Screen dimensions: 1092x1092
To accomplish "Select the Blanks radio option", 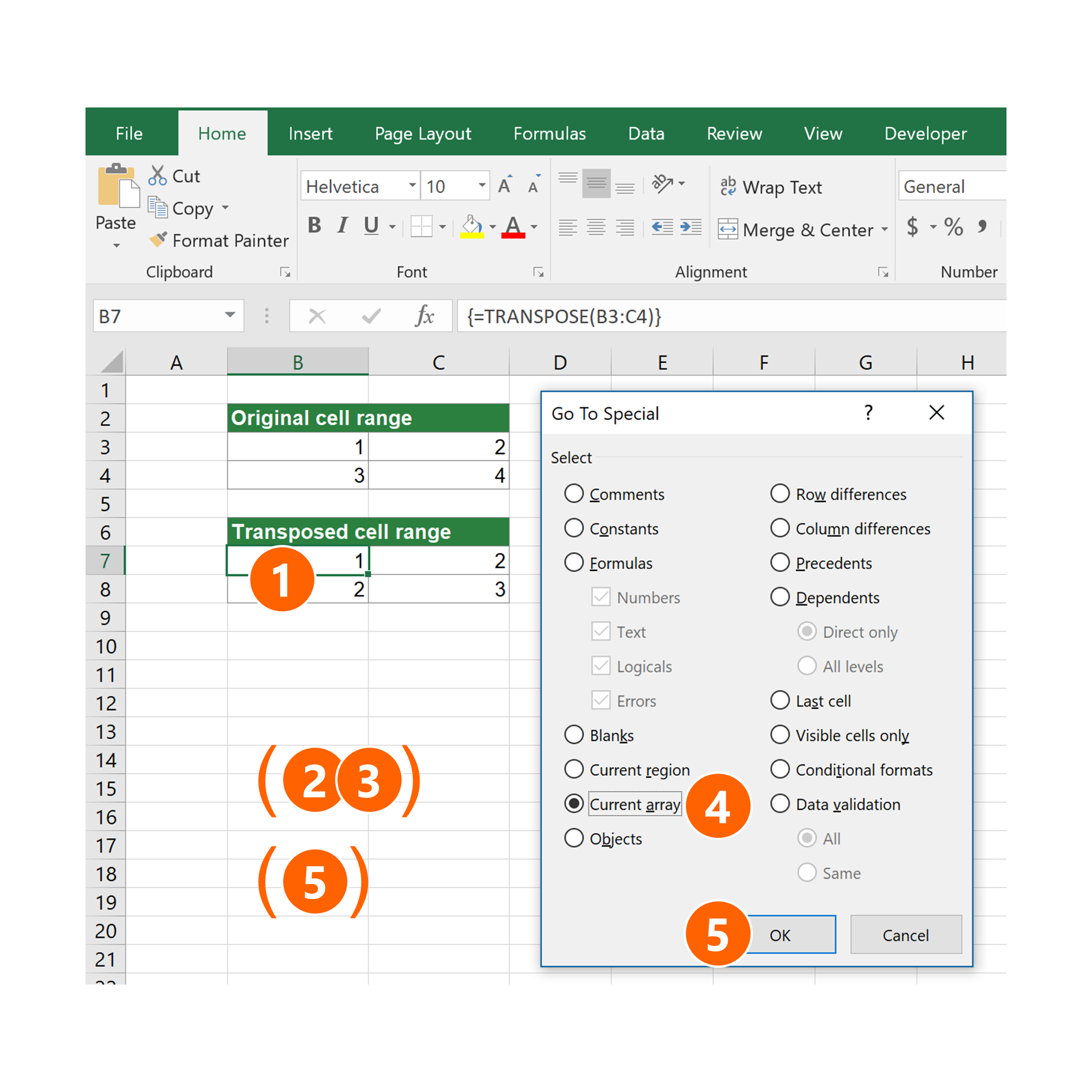I will tap(574, 735).
